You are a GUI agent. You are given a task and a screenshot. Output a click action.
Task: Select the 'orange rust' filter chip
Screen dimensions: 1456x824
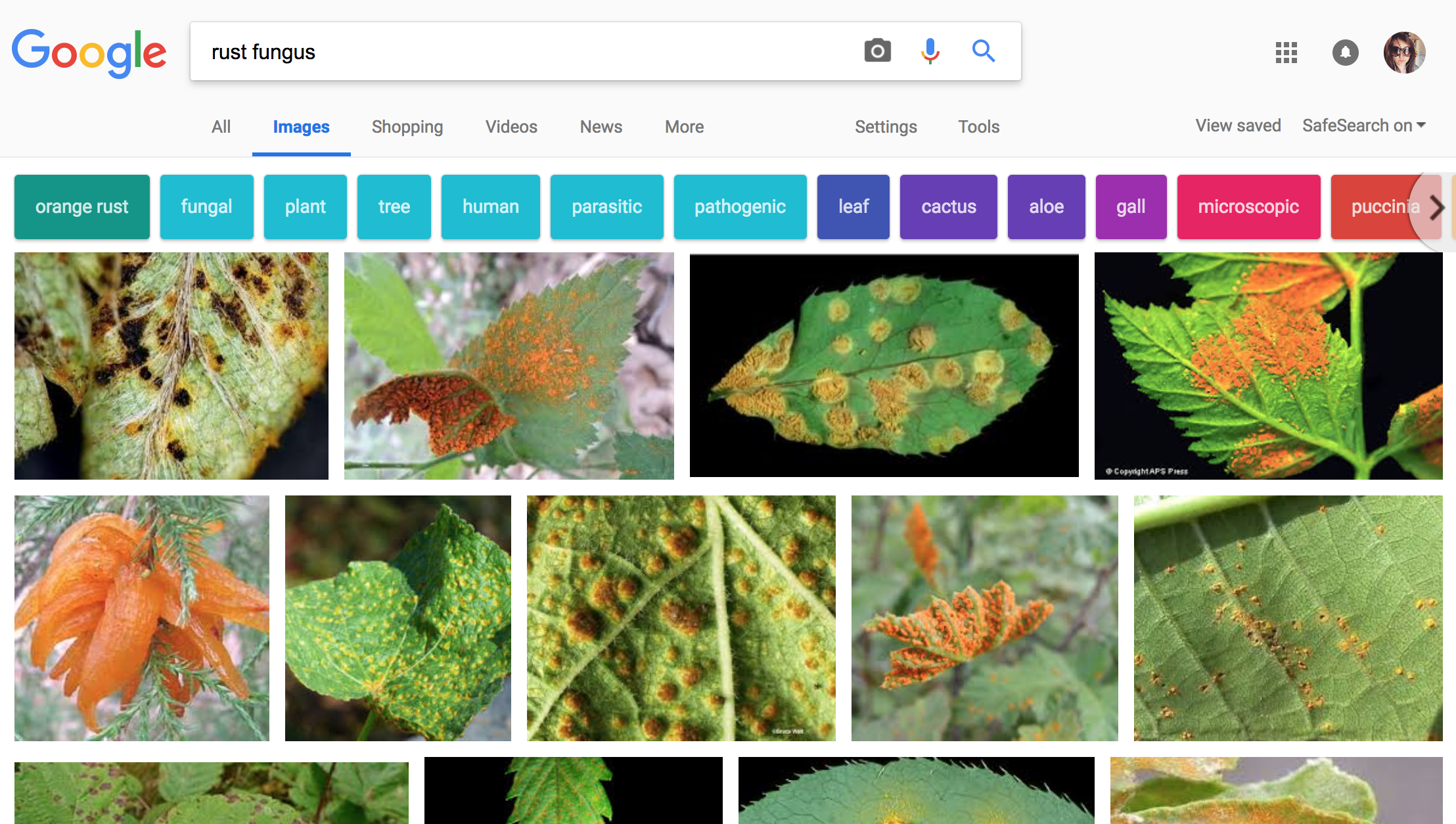point(82,207)
